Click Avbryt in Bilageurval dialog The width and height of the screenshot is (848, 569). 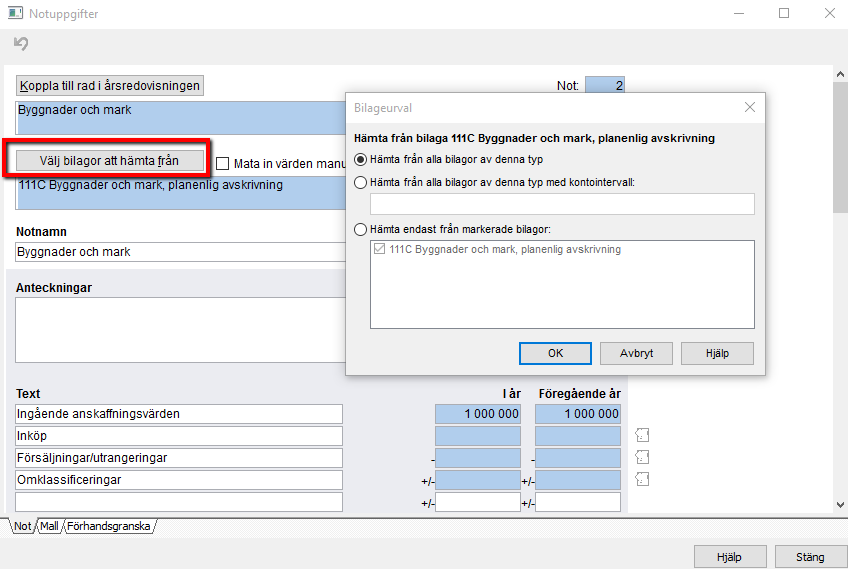click(x=637, y=353)
